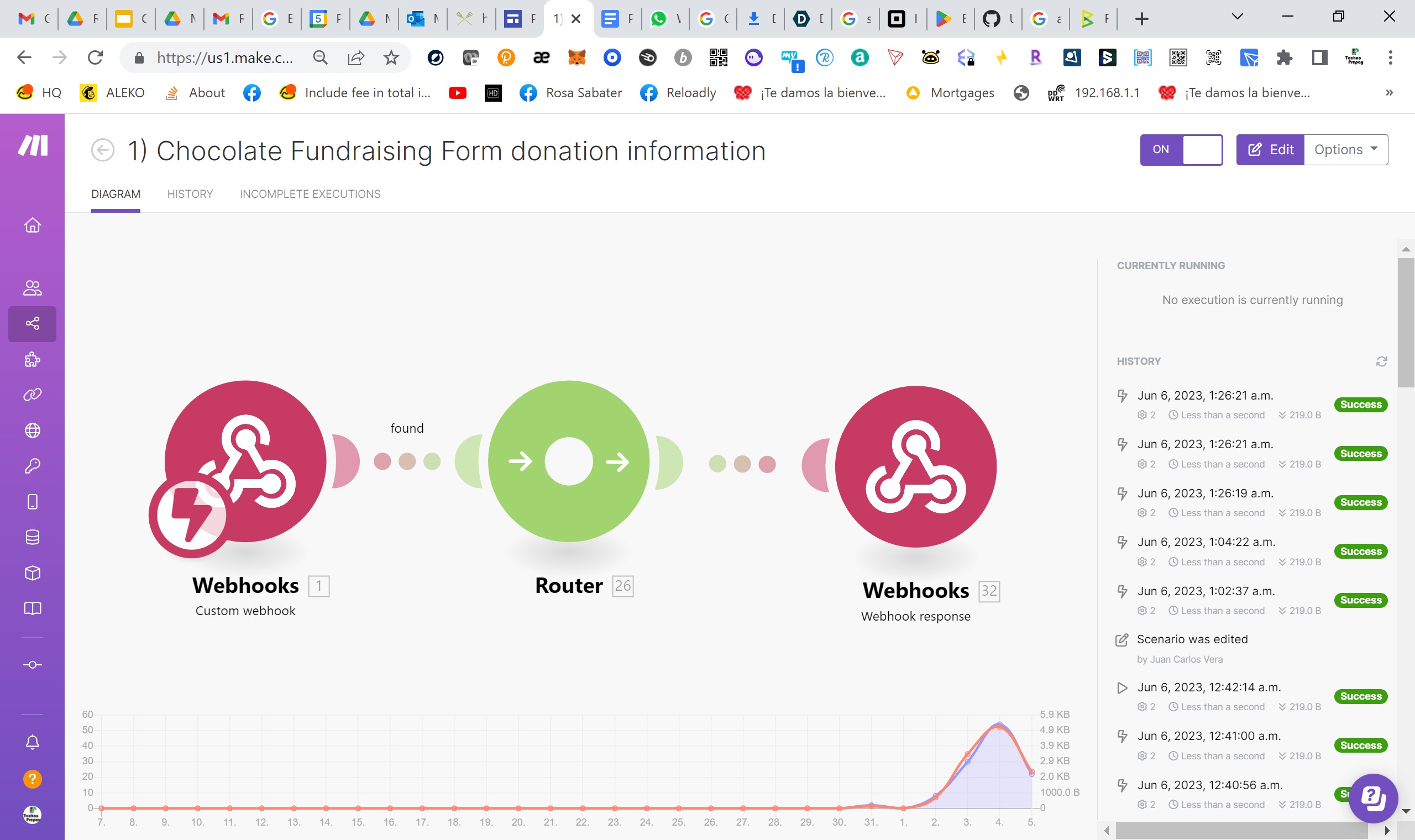Open the Team members panel
The image size is (1415, 840).
[32, 288]
